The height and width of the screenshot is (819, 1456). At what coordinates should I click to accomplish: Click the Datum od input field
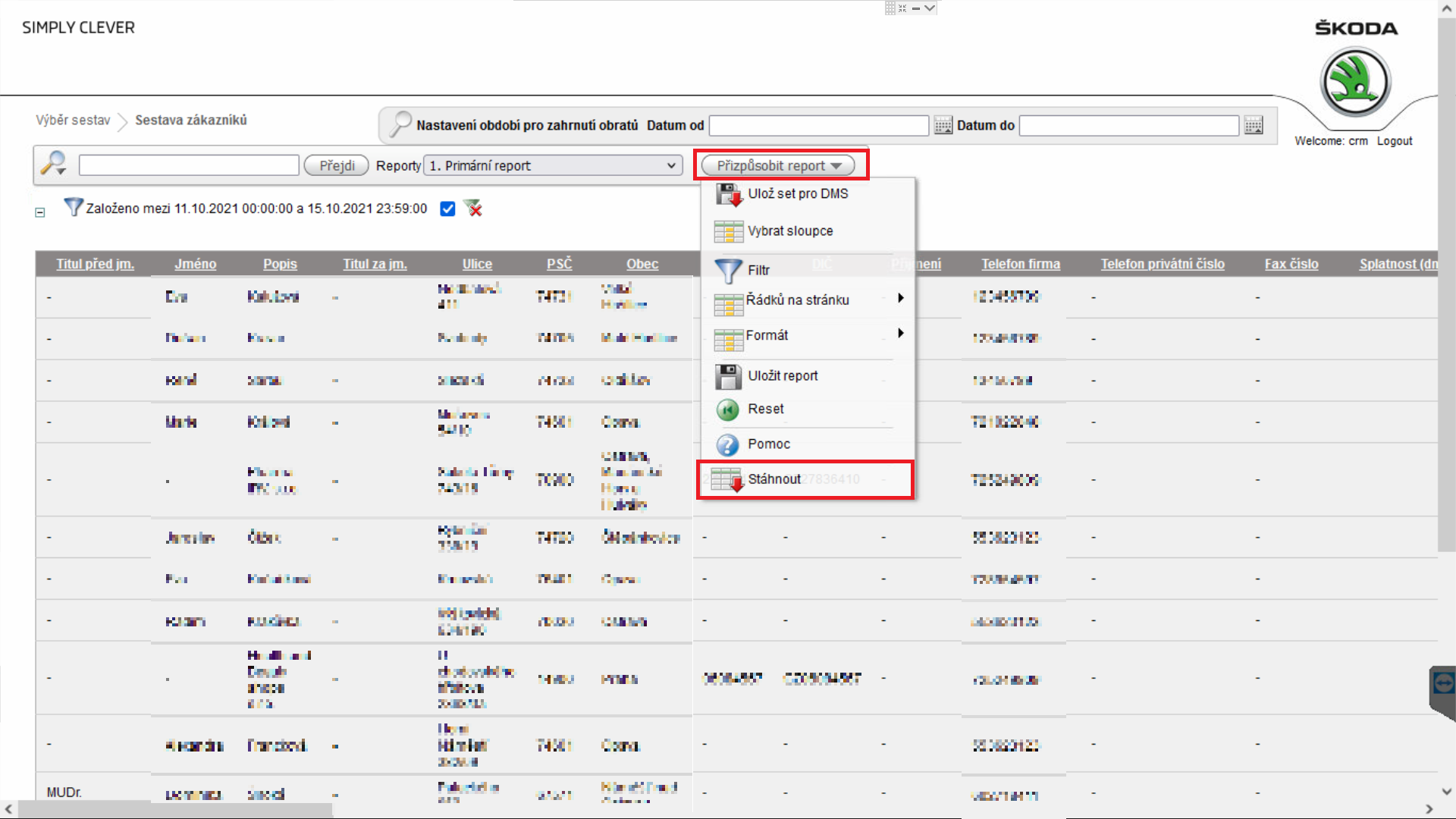pyautogui.click(x=818, y=126)
